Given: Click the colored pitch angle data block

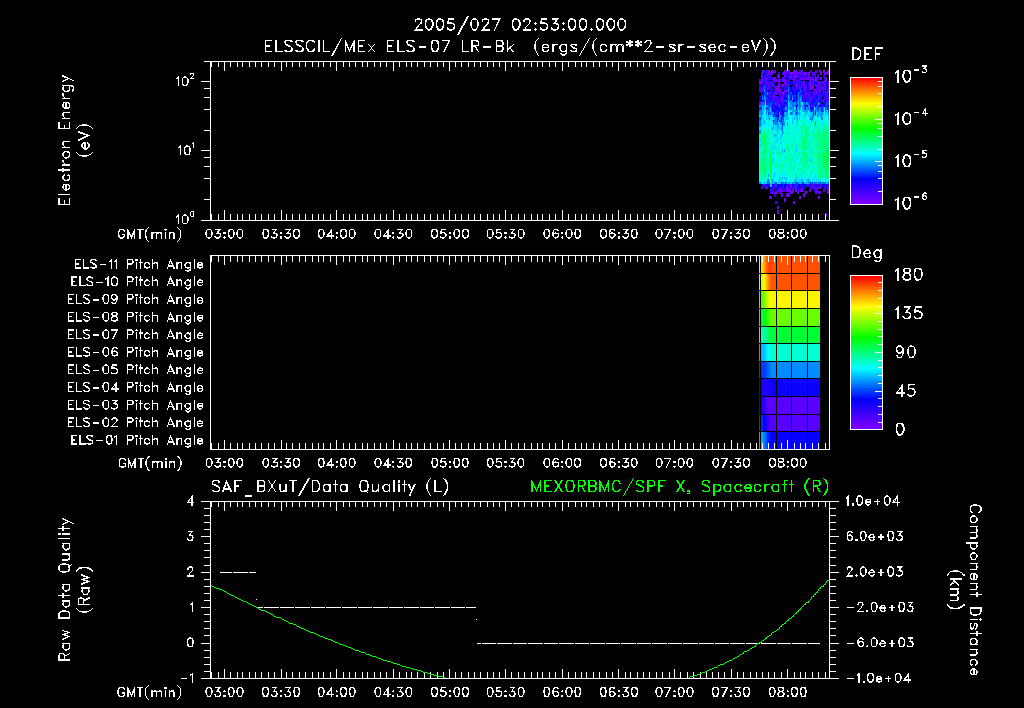Looking at the screenshot, I should coord(790,352).
